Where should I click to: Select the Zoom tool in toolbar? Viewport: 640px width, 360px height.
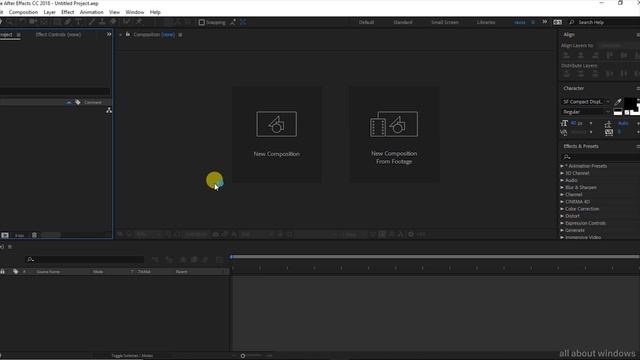[10, 22]
